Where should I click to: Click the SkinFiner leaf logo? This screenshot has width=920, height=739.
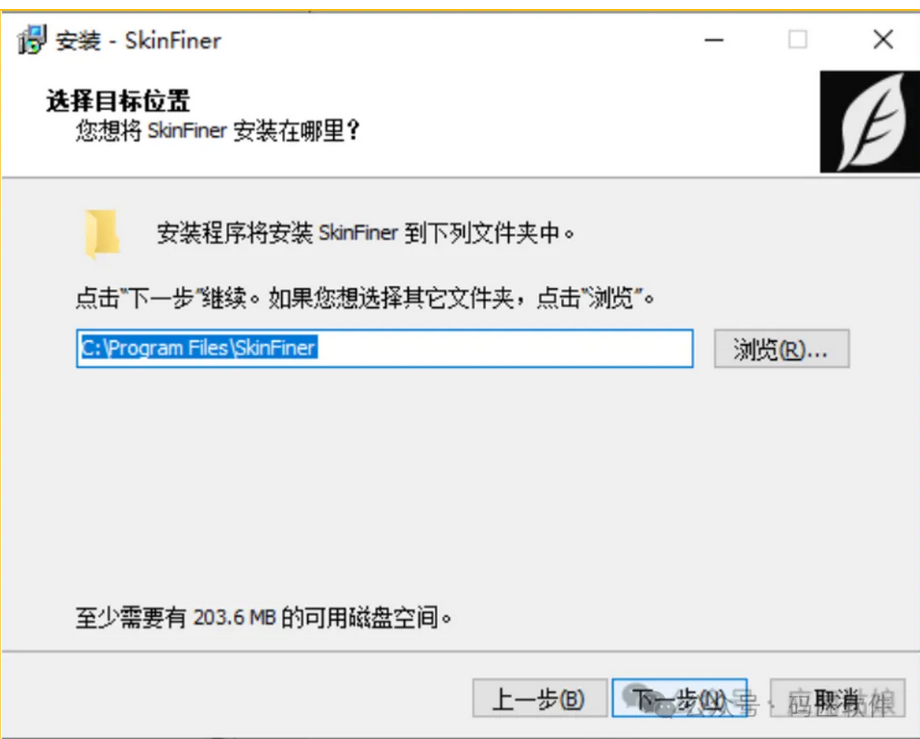click(870, 122)
